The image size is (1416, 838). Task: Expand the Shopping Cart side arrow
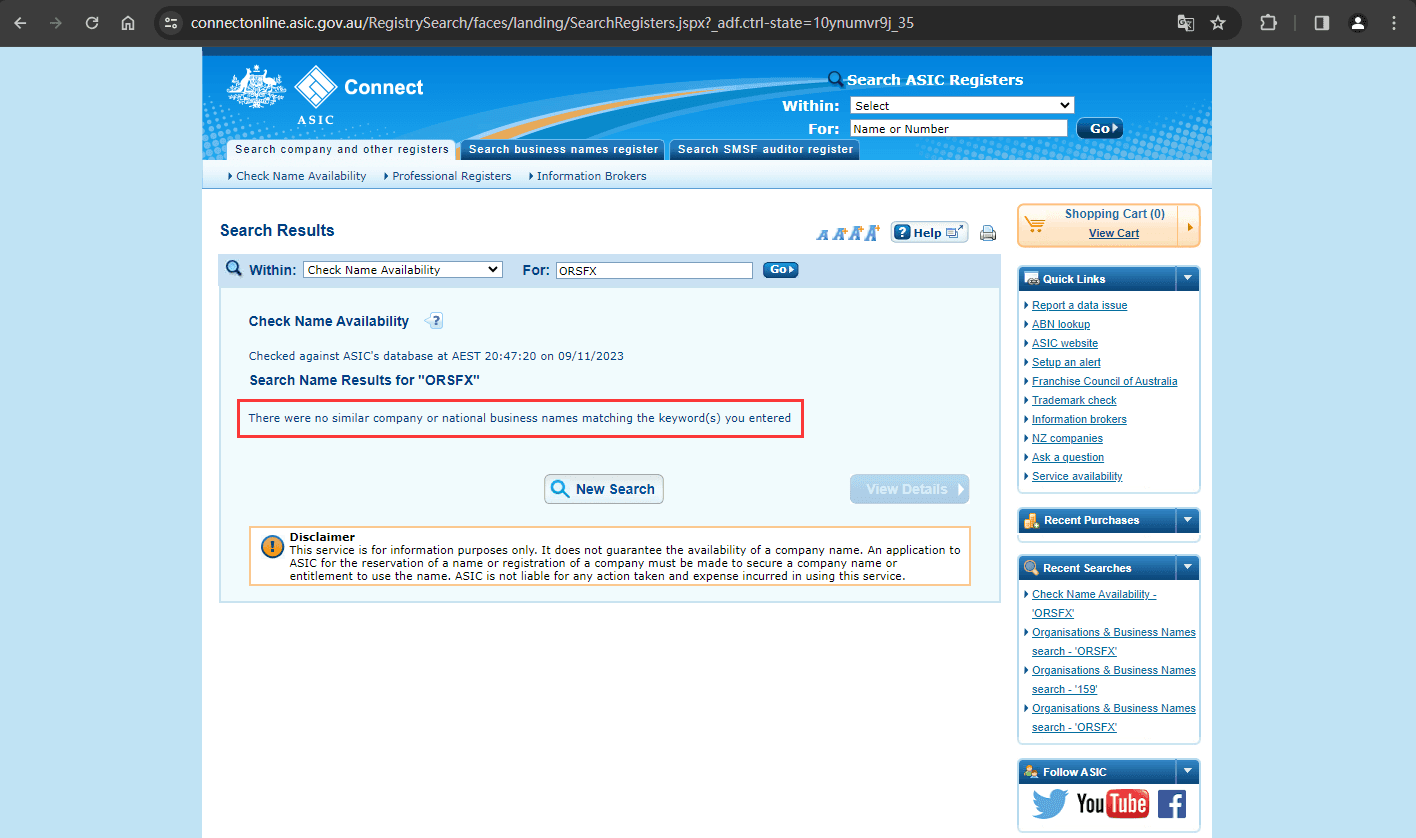pyautogui.click(x=1189, y=226)
